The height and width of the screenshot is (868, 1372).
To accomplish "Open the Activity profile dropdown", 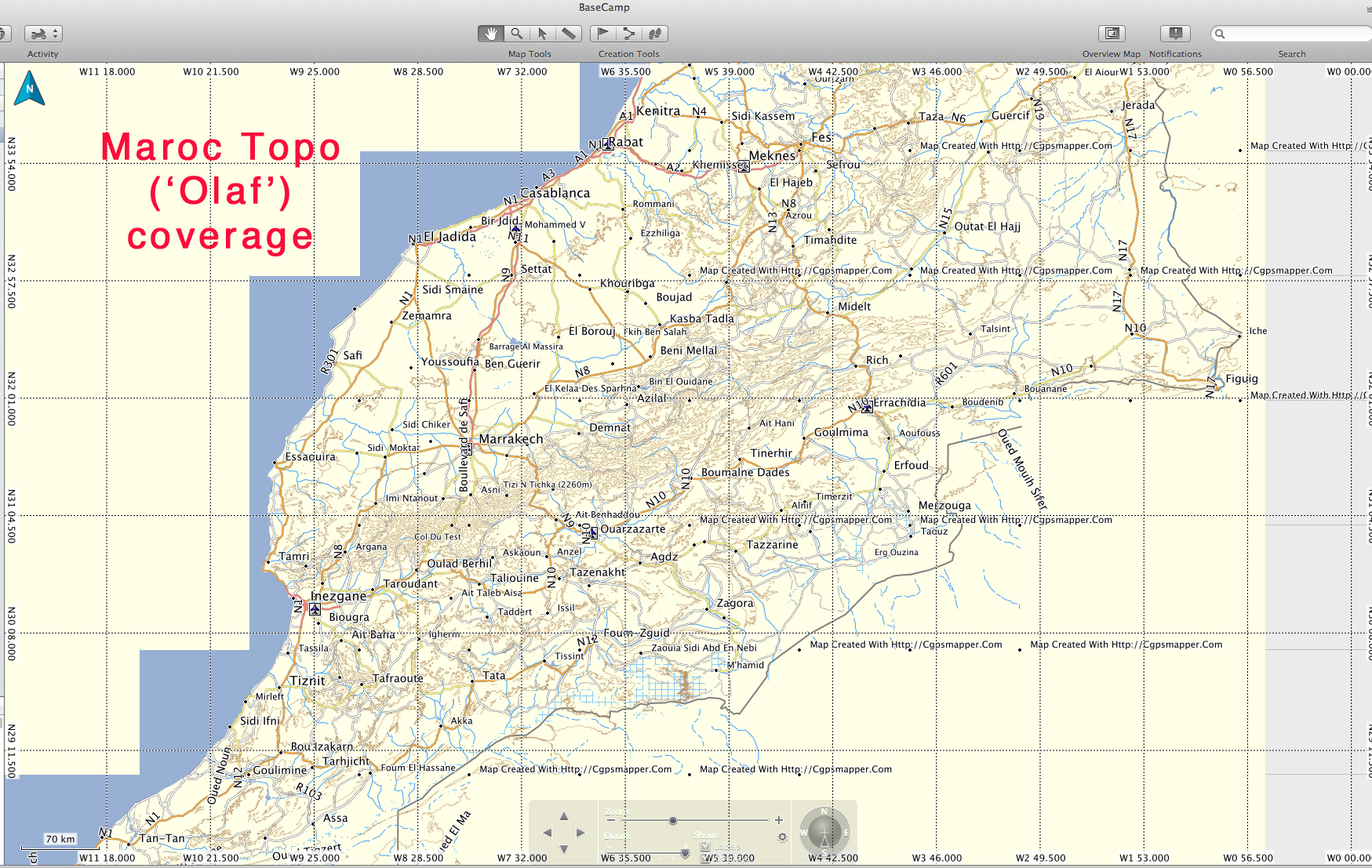I will pyautogui.click(x=43, y=34).
